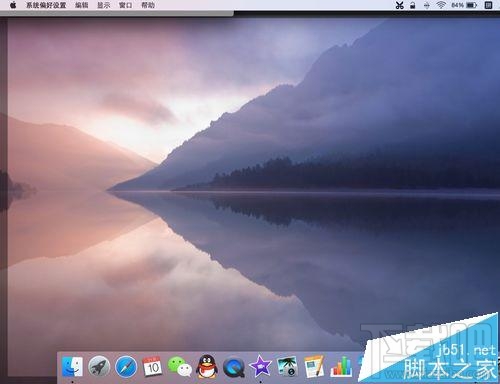Open Calendar icon showing 10
The image size is (500, 384).
click(152, 367)
